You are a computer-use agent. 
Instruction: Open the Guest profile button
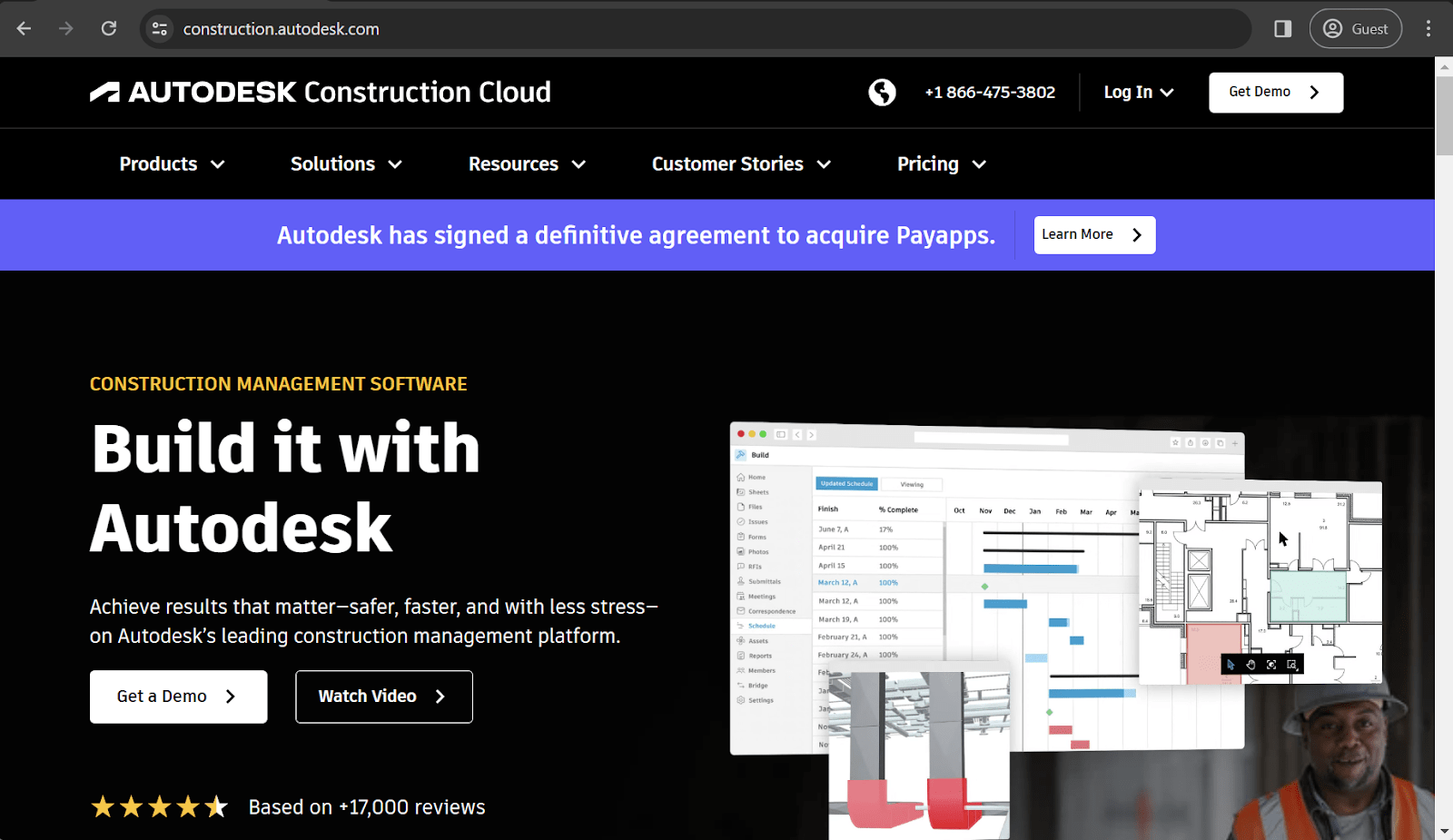pos(1355,29)
